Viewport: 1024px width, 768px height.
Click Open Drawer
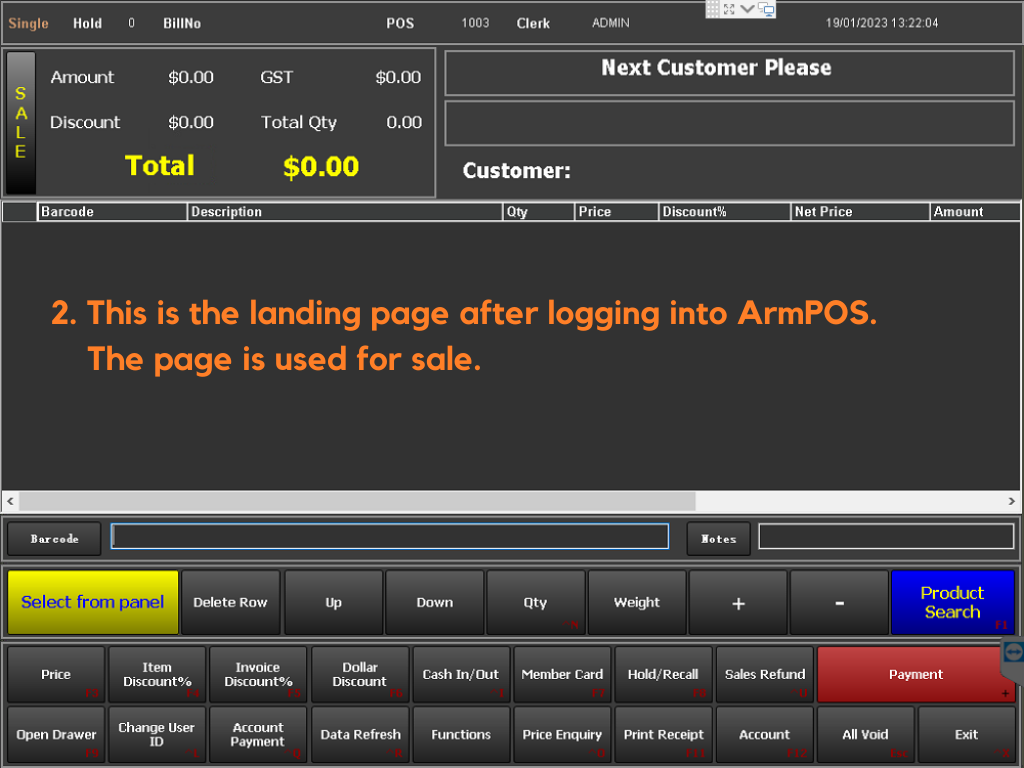[55, 734]
